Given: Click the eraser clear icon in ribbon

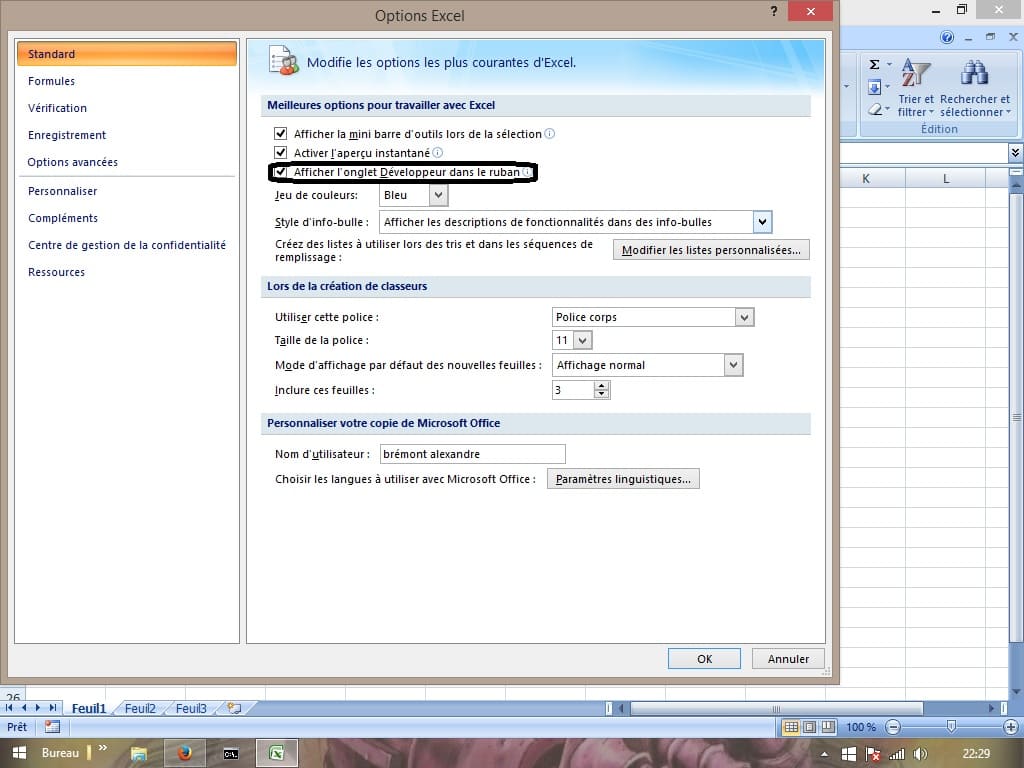Looking at the screenshot, I should pyautogui.click(x=875, y=109).
